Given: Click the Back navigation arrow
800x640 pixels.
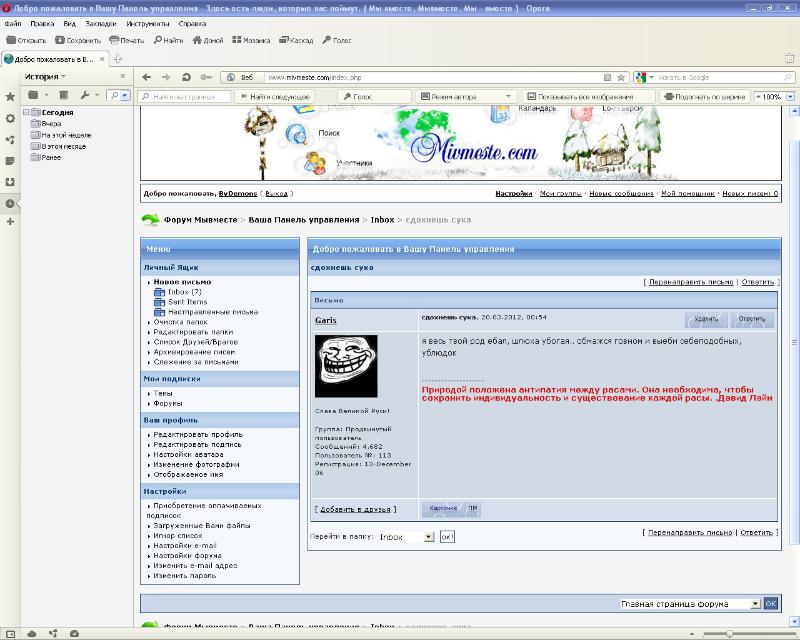Looking at the screenshot, I should [146, 77].
